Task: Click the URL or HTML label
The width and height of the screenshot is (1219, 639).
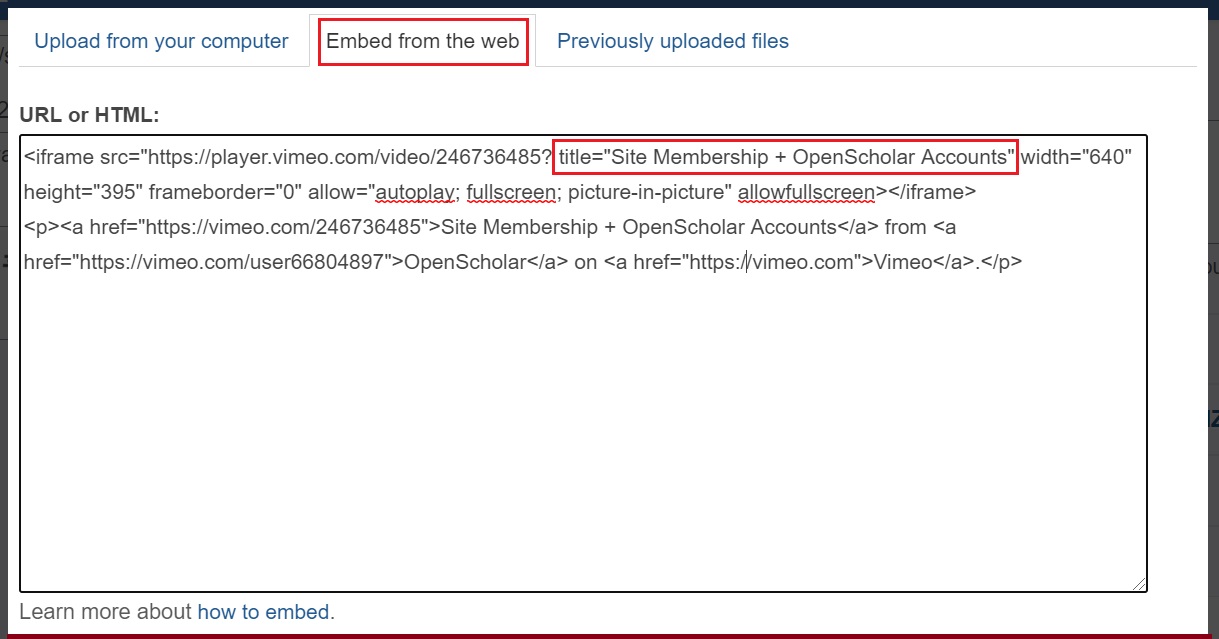Action: pyautogui.click(x=90, y=115)
